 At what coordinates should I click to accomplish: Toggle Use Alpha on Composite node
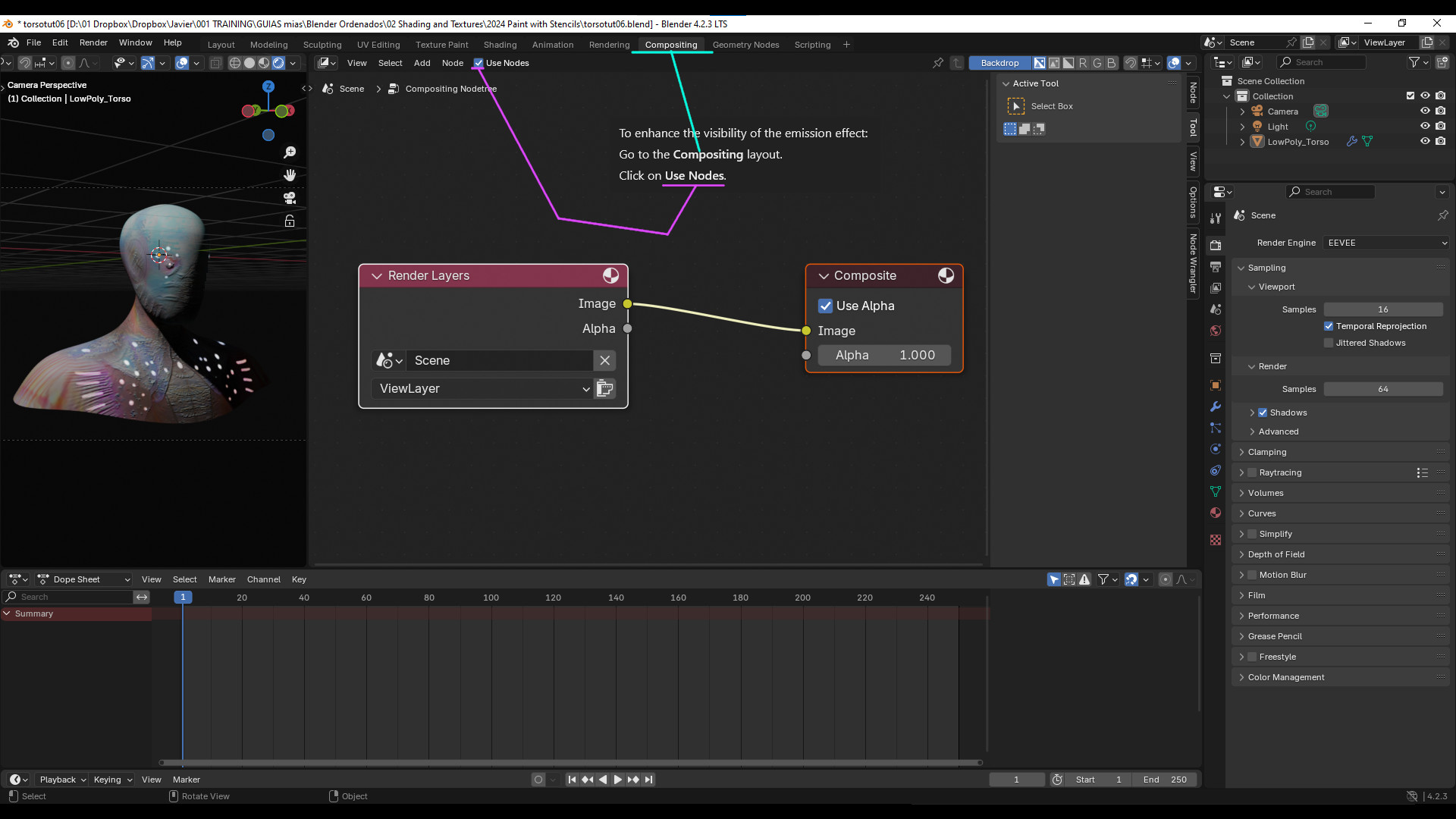pyautogui.click(x=826, y=306)
